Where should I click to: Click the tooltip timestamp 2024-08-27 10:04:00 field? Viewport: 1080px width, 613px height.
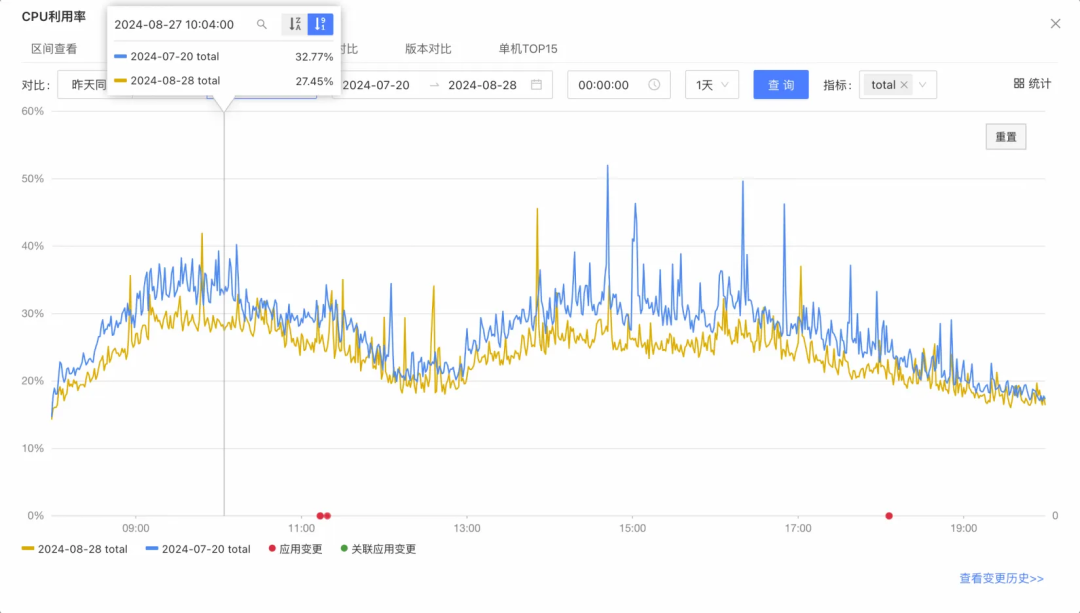point(174,24)
